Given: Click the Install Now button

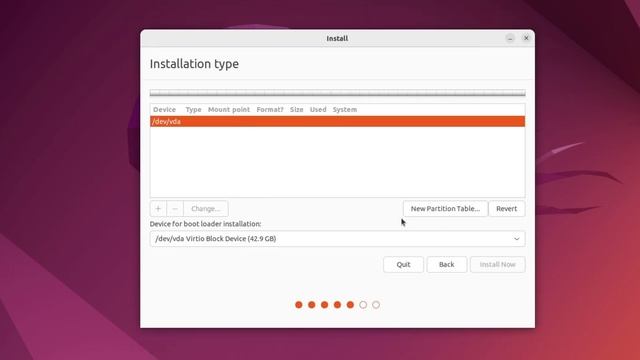Looking at the screenshot, I should (x=498, y=264).
